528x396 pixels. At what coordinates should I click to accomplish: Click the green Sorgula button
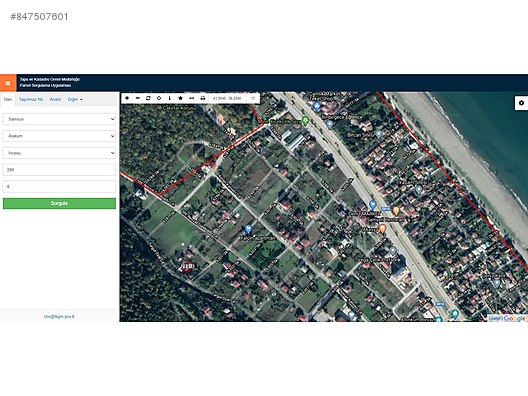(59, 203)
